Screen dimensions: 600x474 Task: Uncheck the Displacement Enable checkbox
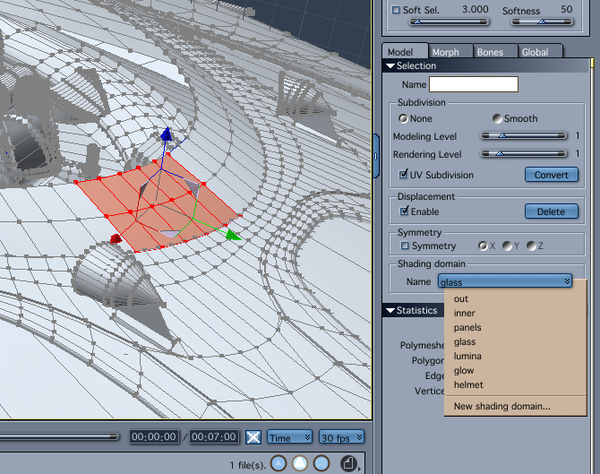click(x=404, y=211)
